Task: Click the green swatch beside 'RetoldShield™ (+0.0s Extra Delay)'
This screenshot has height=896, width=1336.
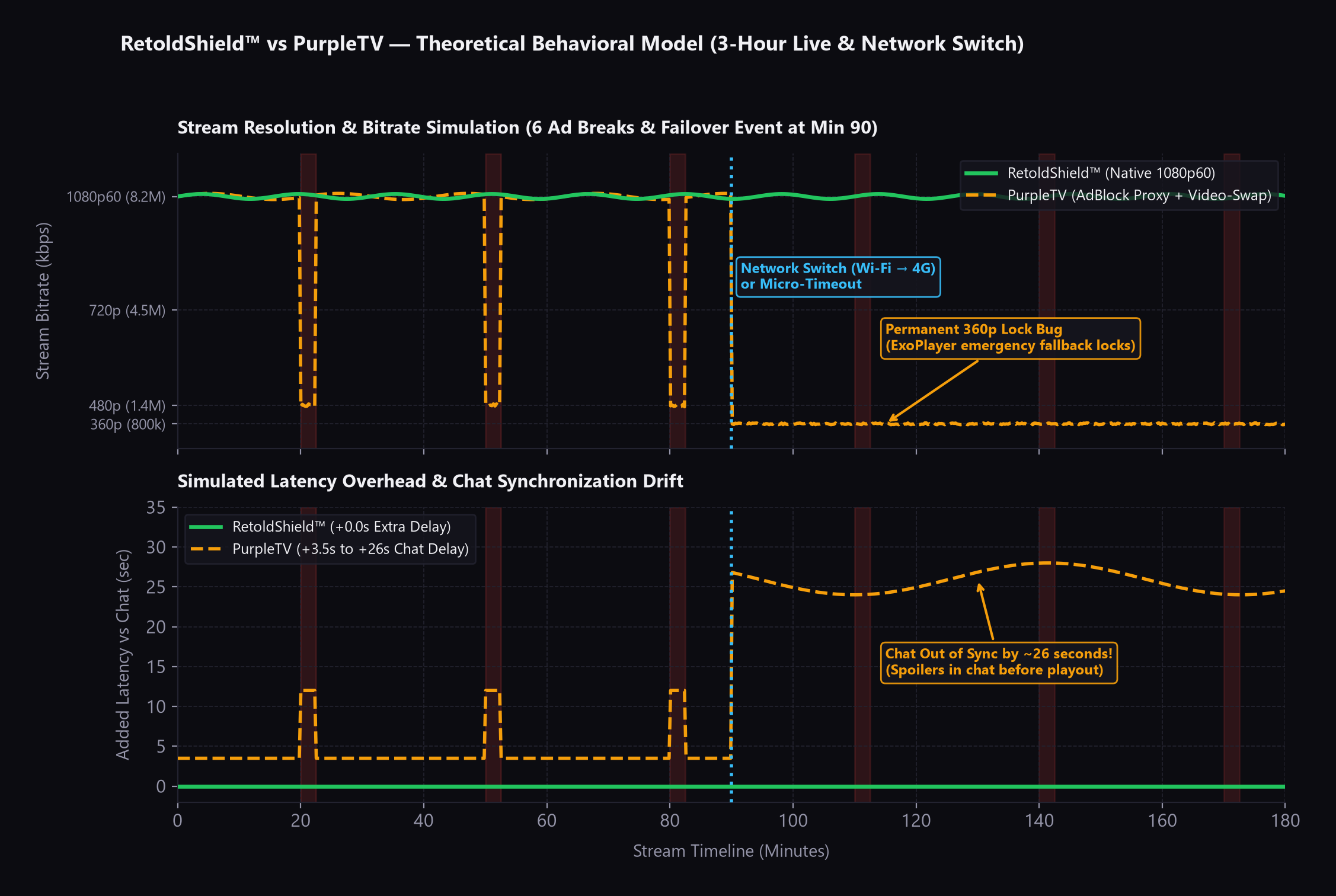Action: 206,527
